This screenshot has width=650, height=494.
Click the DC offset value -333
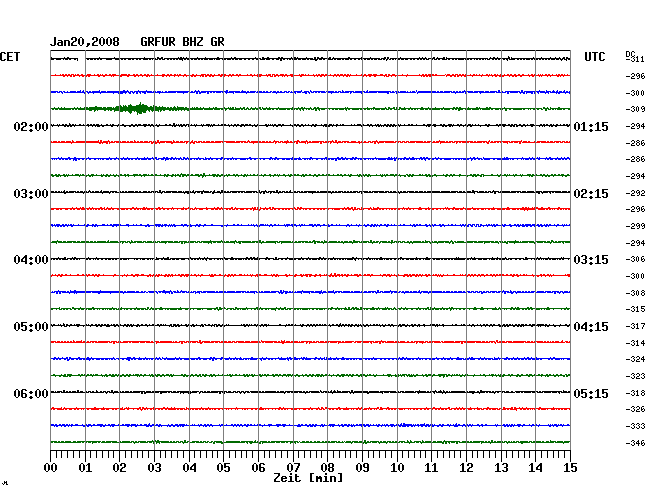click(x=635, y=426)
